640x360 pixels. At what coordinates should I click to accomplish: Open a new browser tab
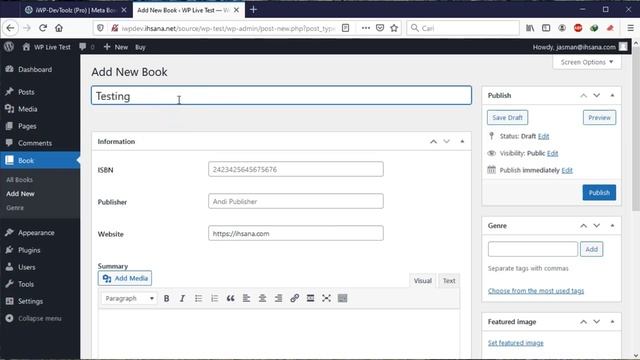(x=253, y=9)
